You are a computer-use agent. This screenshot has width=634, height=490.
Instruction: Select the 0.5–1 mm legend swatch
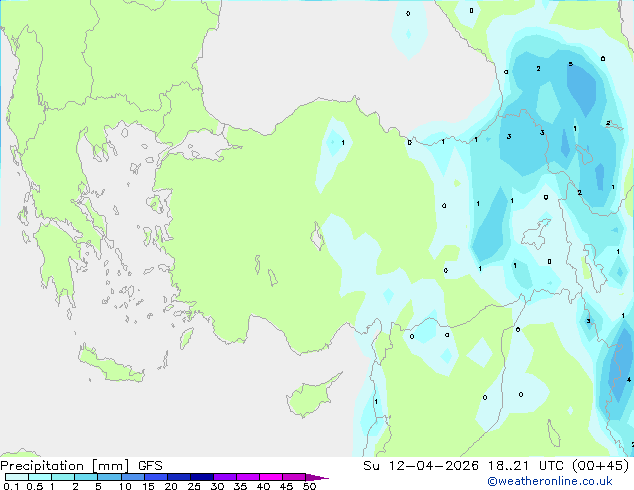tap(40, 477)
